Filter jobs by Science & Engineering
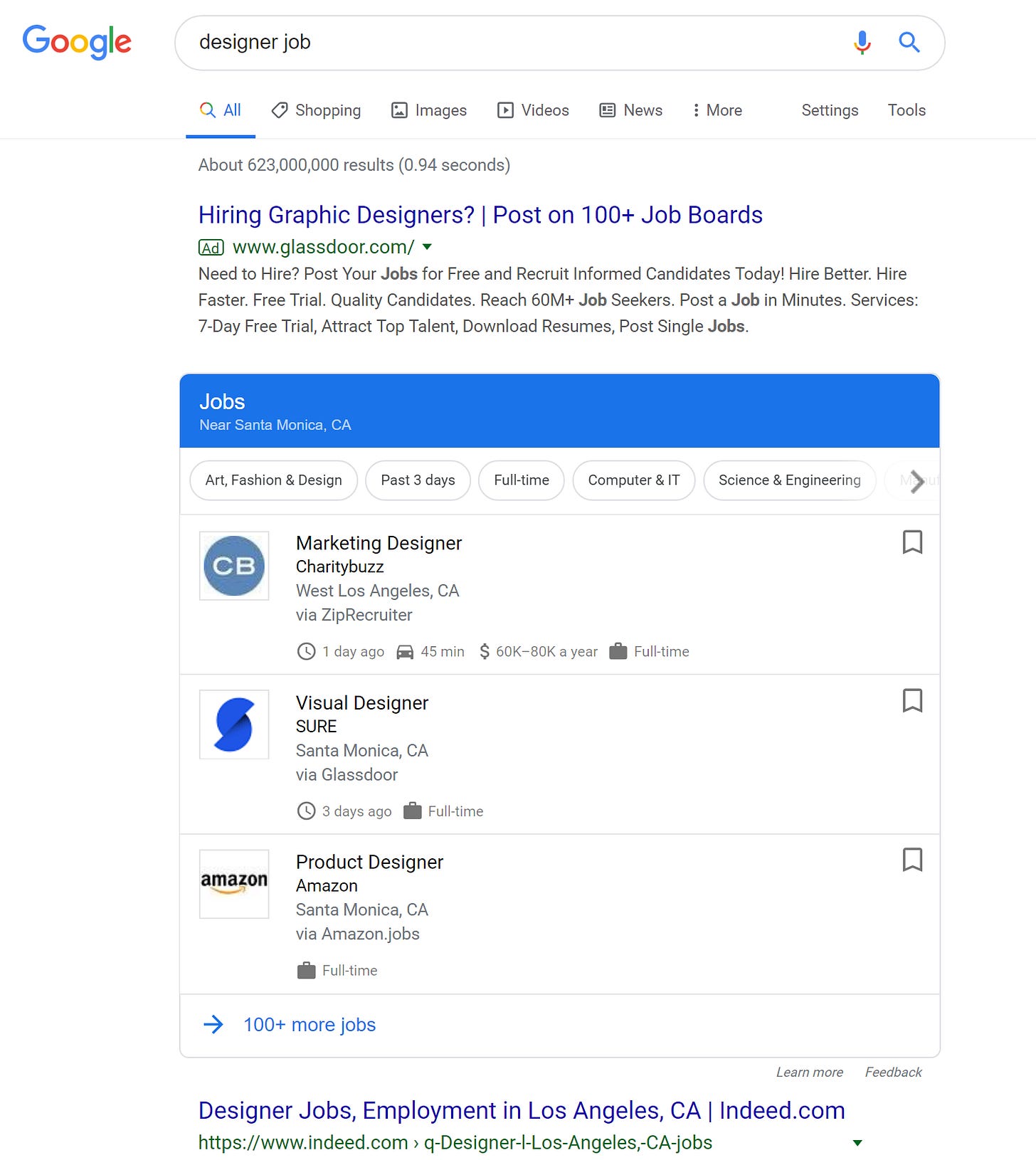The width and height of the screenshot is (1036, 1160). point(789,480)
